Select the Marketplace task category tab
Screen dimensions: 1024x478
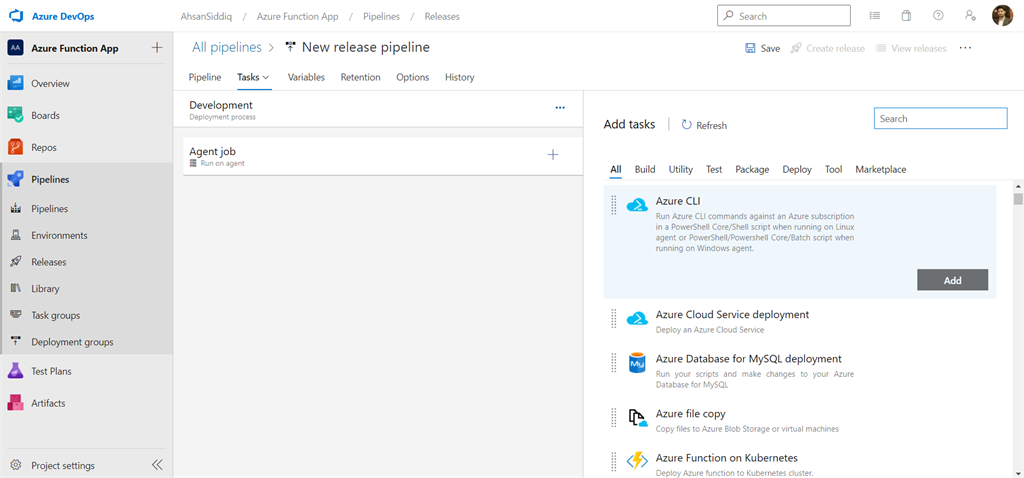click(x=880, y=169)
